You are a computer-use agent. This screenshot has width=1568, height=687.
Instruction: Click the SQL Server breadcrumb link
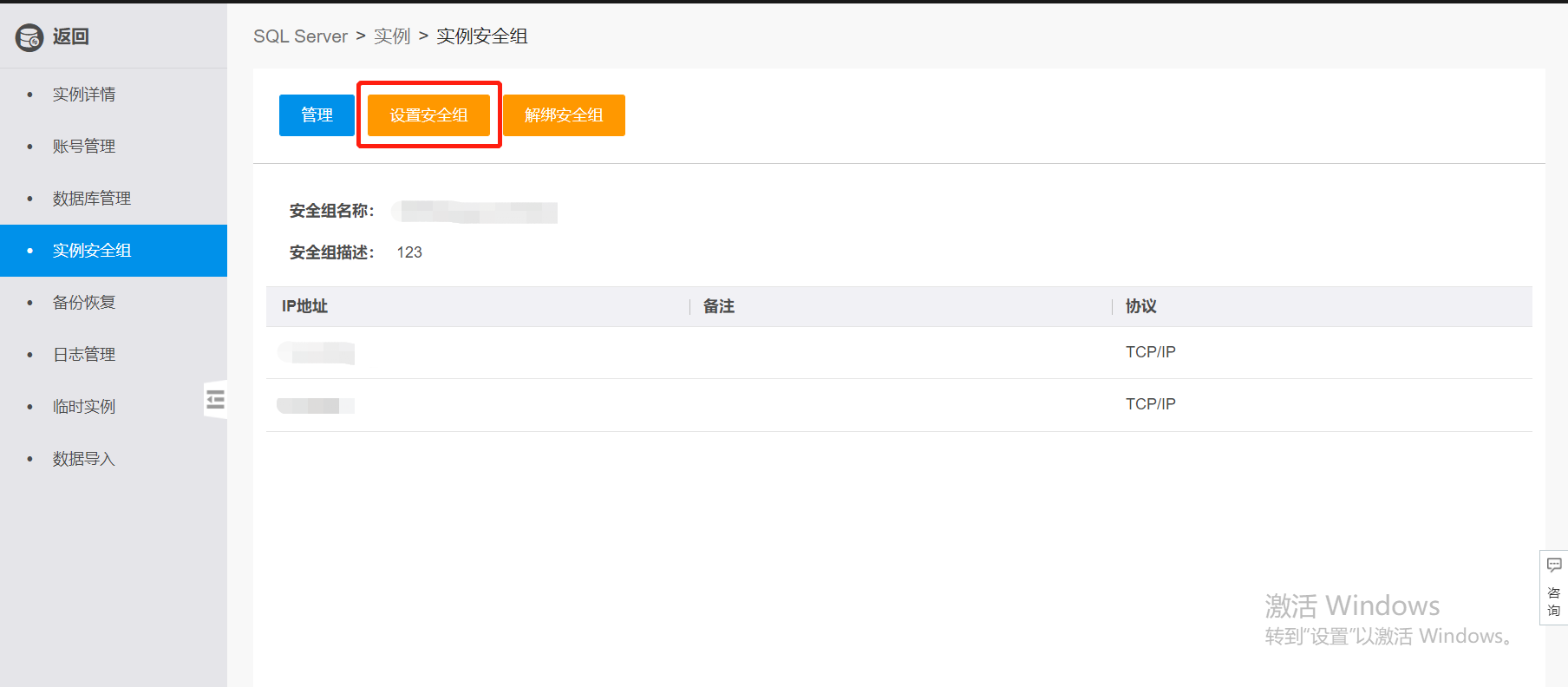tap(300, 36)
